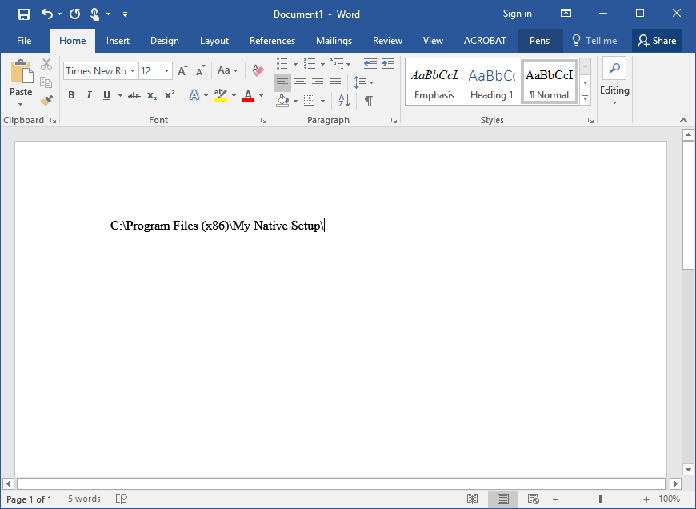Click the Share button
Screen dimensions: 696x509
tap(657, 41)
